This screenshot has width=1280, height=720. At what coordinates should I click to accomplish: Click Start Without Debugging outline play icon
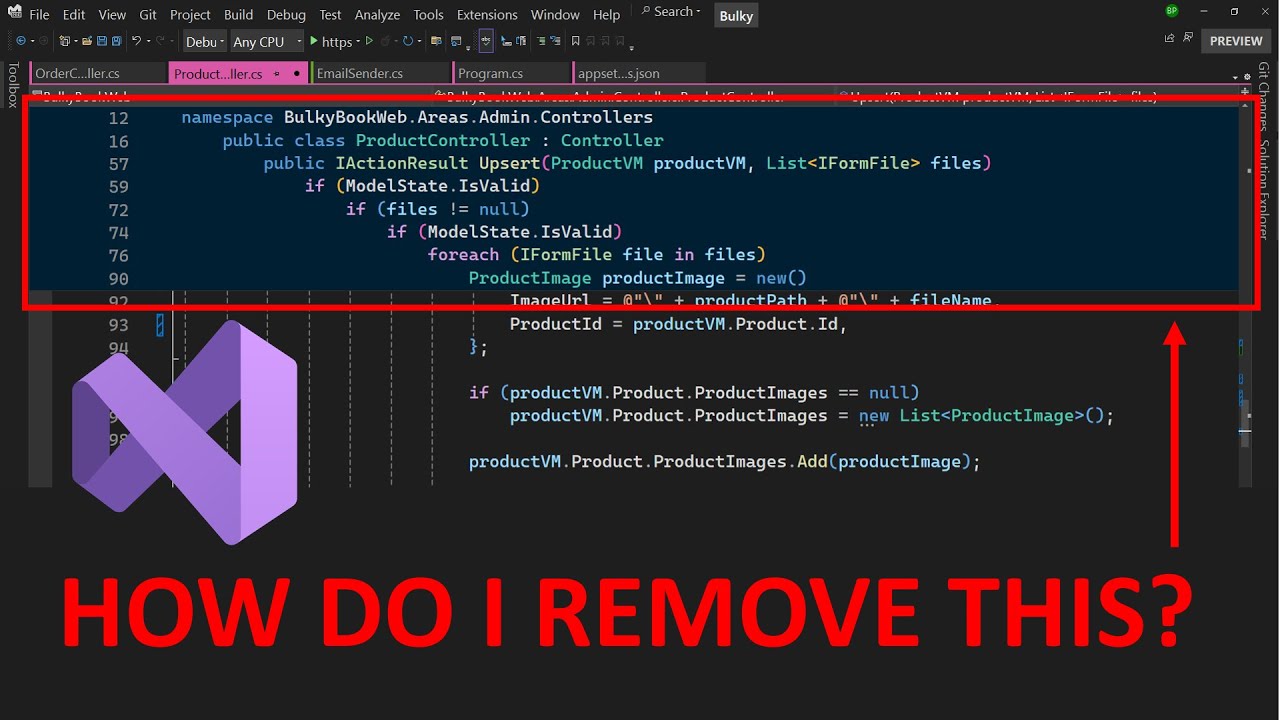369,41
